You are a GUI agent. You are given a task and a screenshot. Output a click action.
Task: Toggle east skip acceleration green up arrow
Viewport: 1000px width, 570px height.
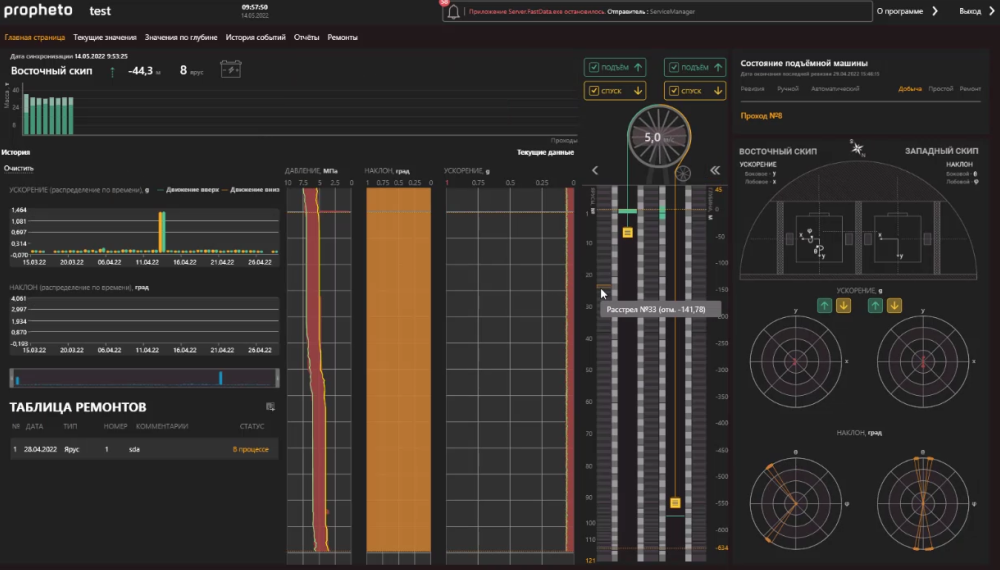coord(824,306)
